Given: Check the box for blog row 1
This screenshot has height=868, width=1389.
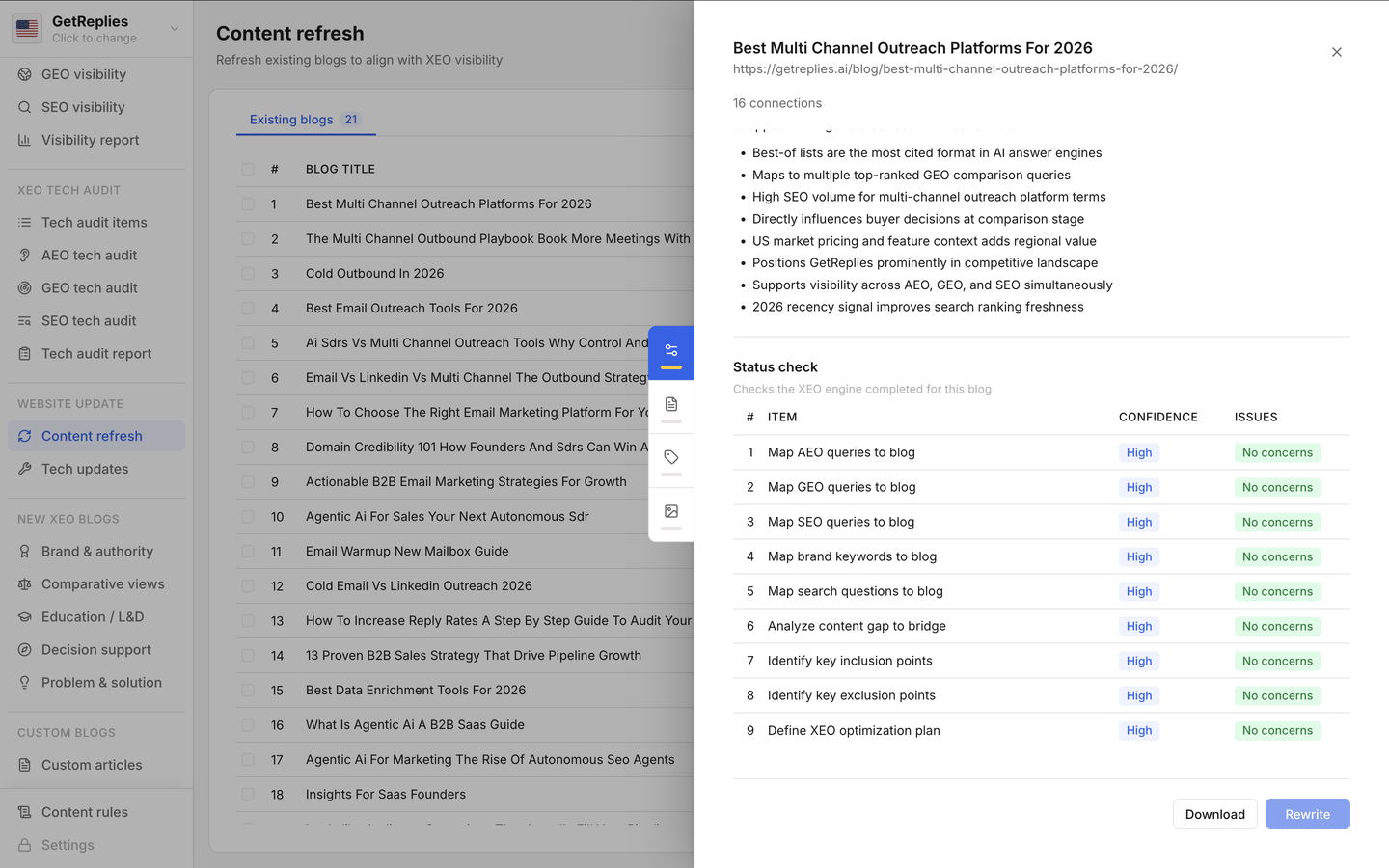Looking at the screenshot, I should point(248,204).
